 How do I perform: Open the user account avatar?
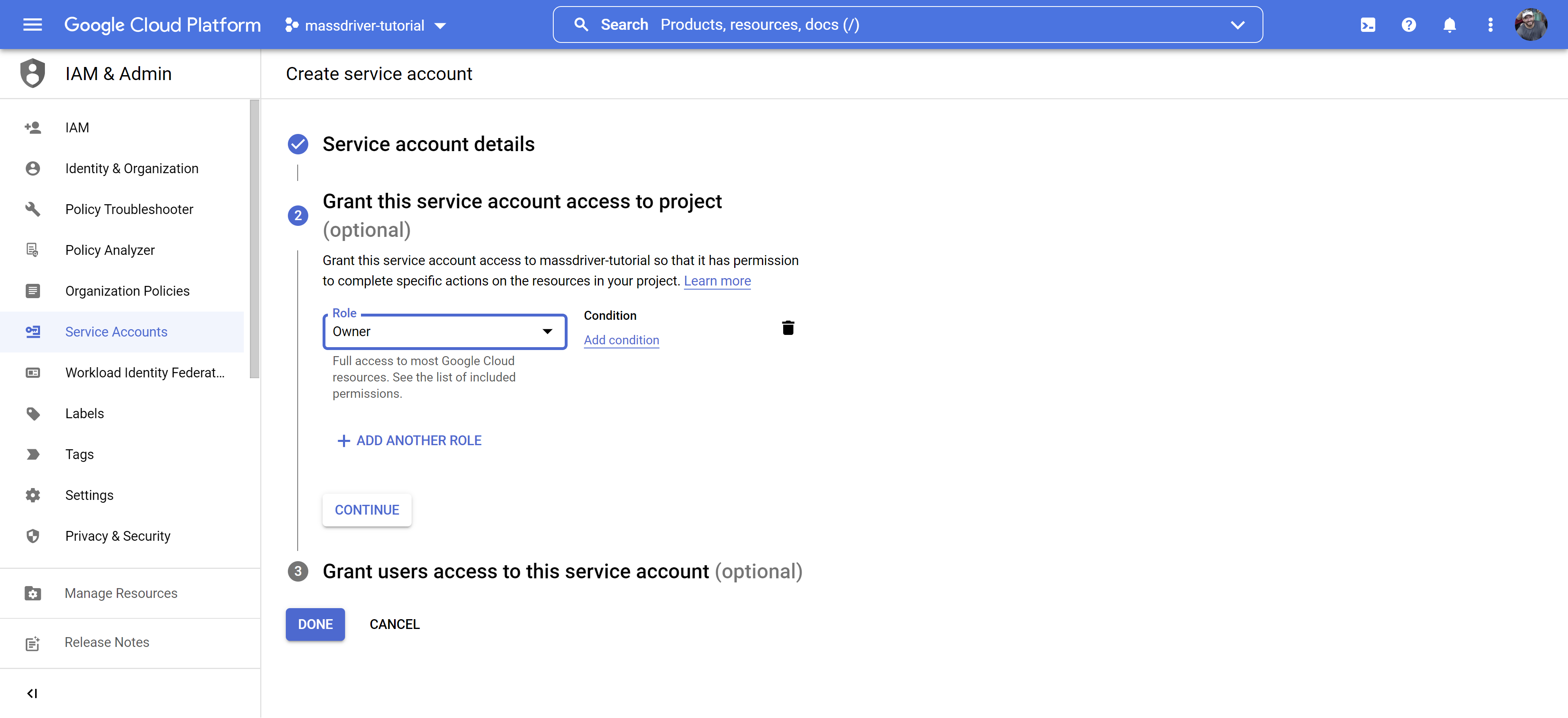1531,25
